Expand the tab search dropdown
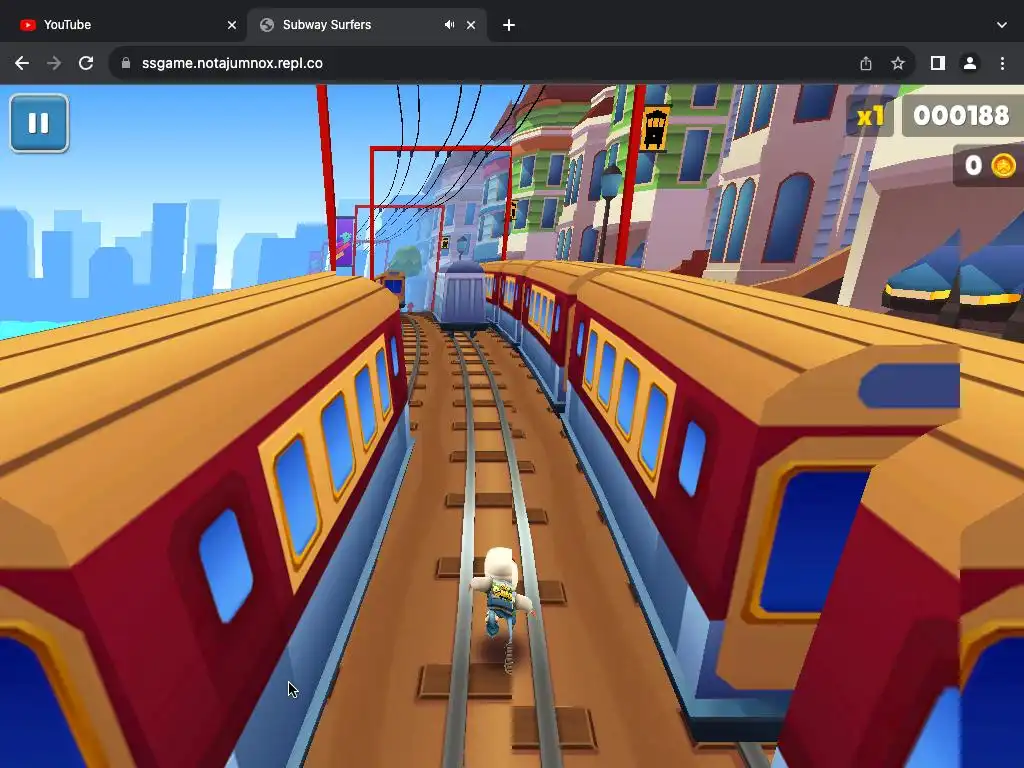Viewport: 1024px width, 768px height. click(x=1002, y=25)
